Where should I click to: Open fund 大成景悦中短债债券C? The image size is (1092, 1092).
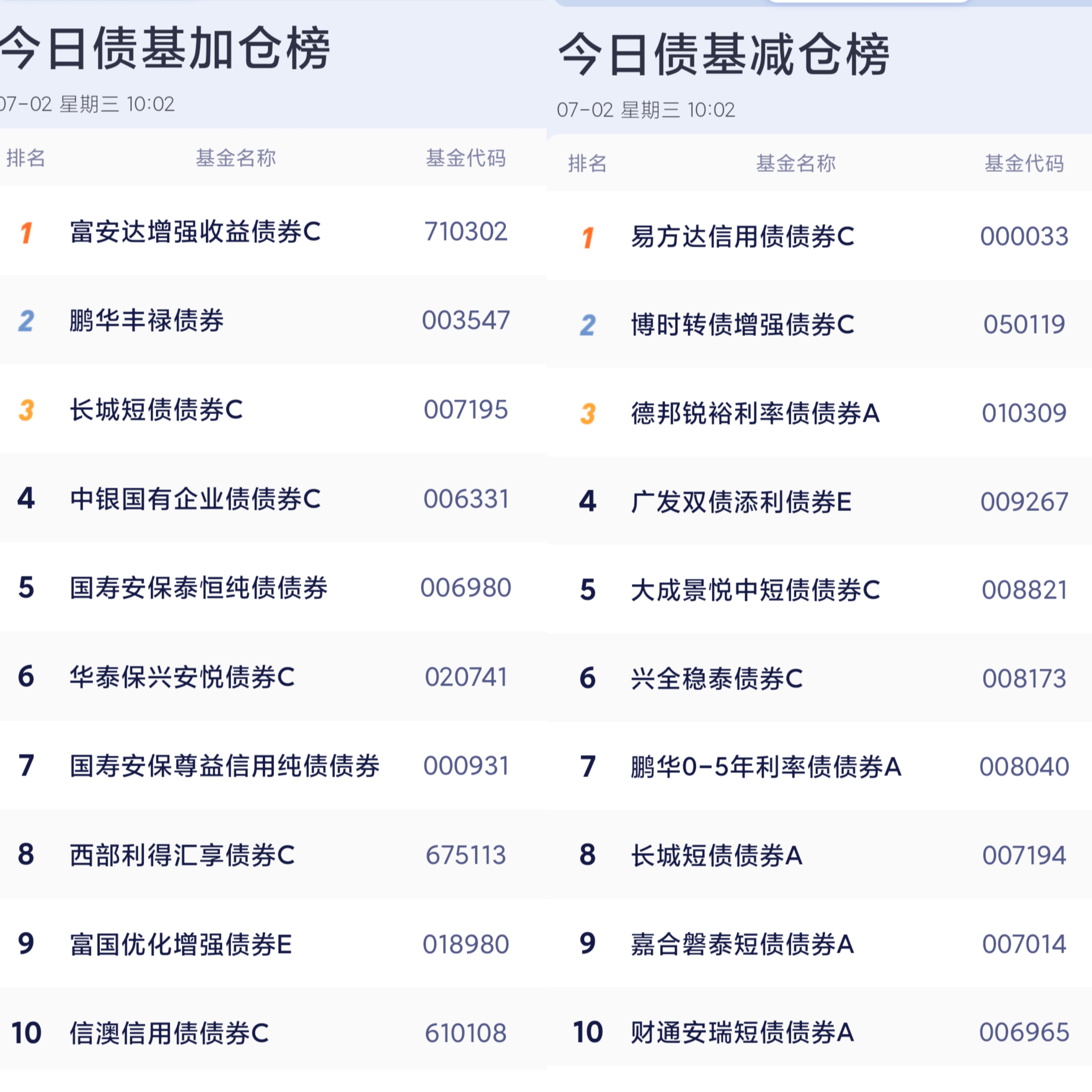point(756,590)
